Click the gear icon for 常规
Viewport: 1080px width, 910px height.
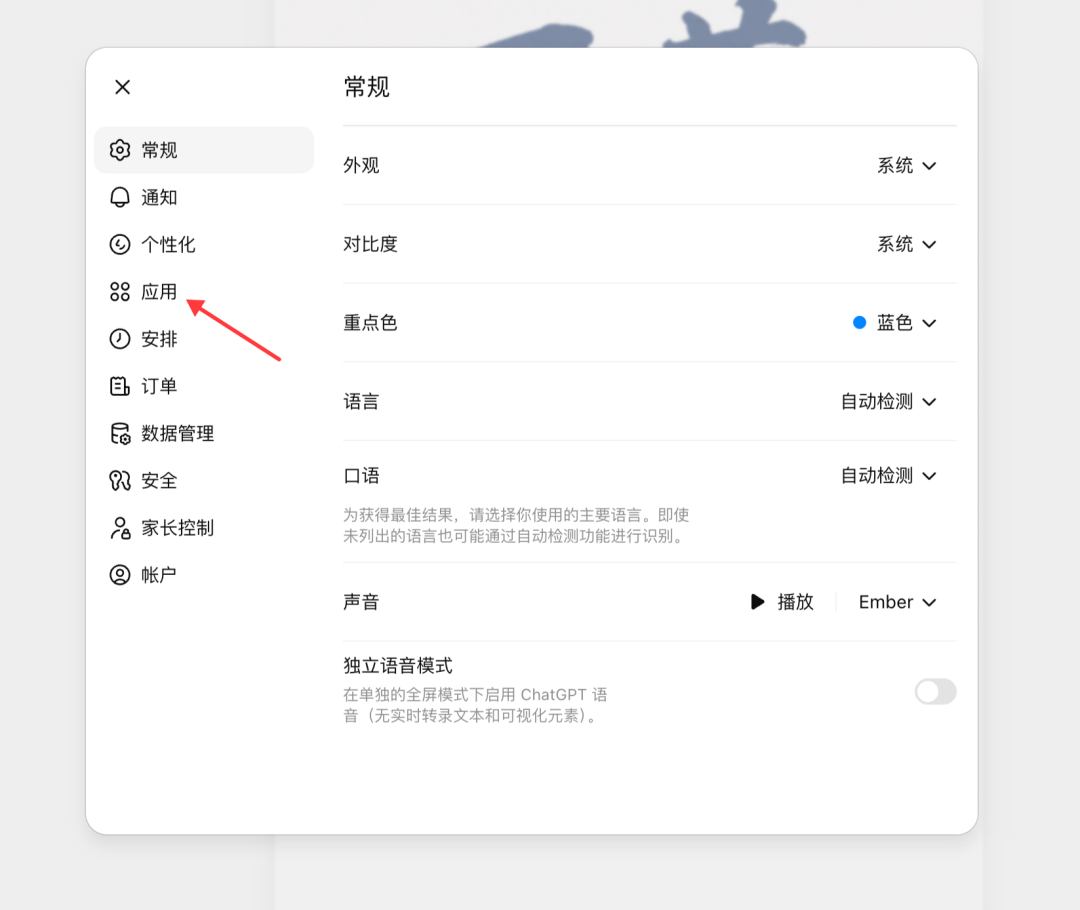pyautogui.click(x=120, y=150)
